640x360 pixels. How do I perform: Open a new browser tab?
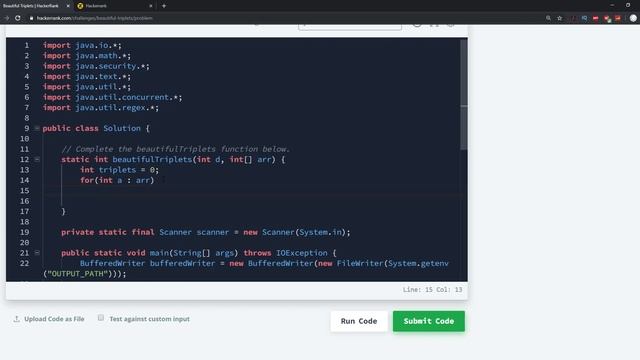[164, 6]
